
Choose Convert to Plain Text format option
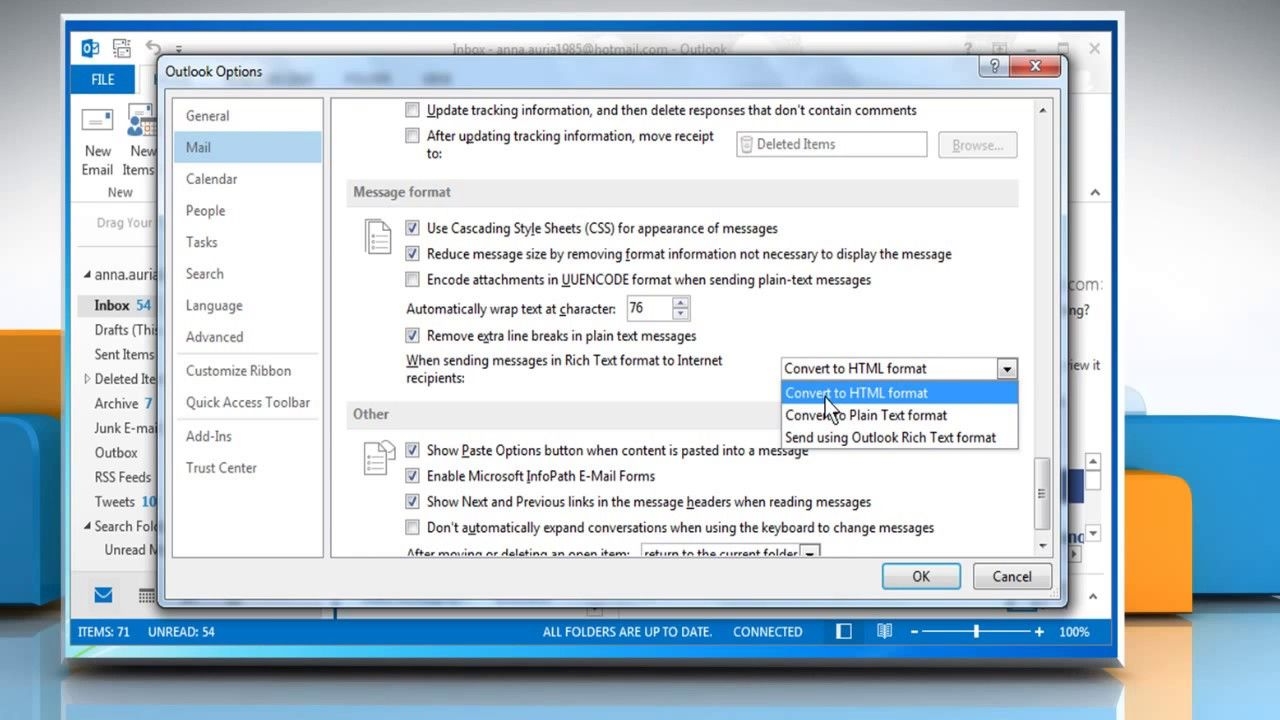click(899, 415)
